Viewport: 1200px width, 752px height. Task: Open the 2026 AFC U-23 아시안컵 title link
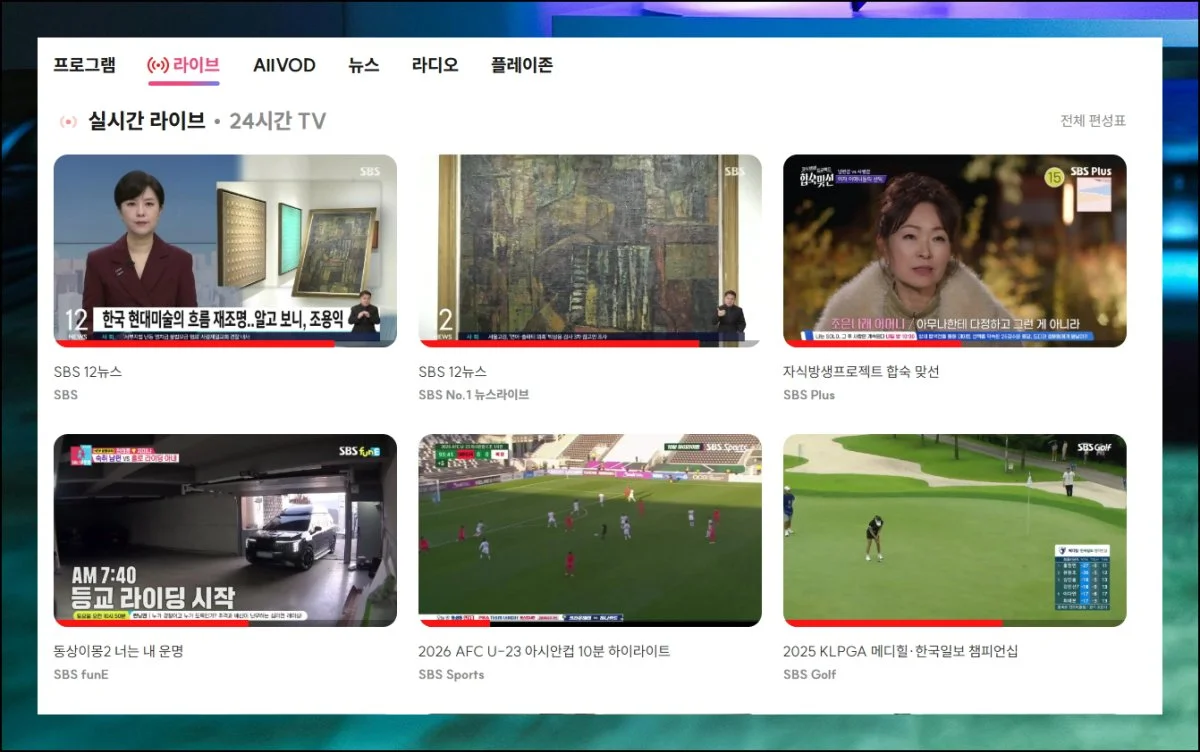(x=544, y=652)
